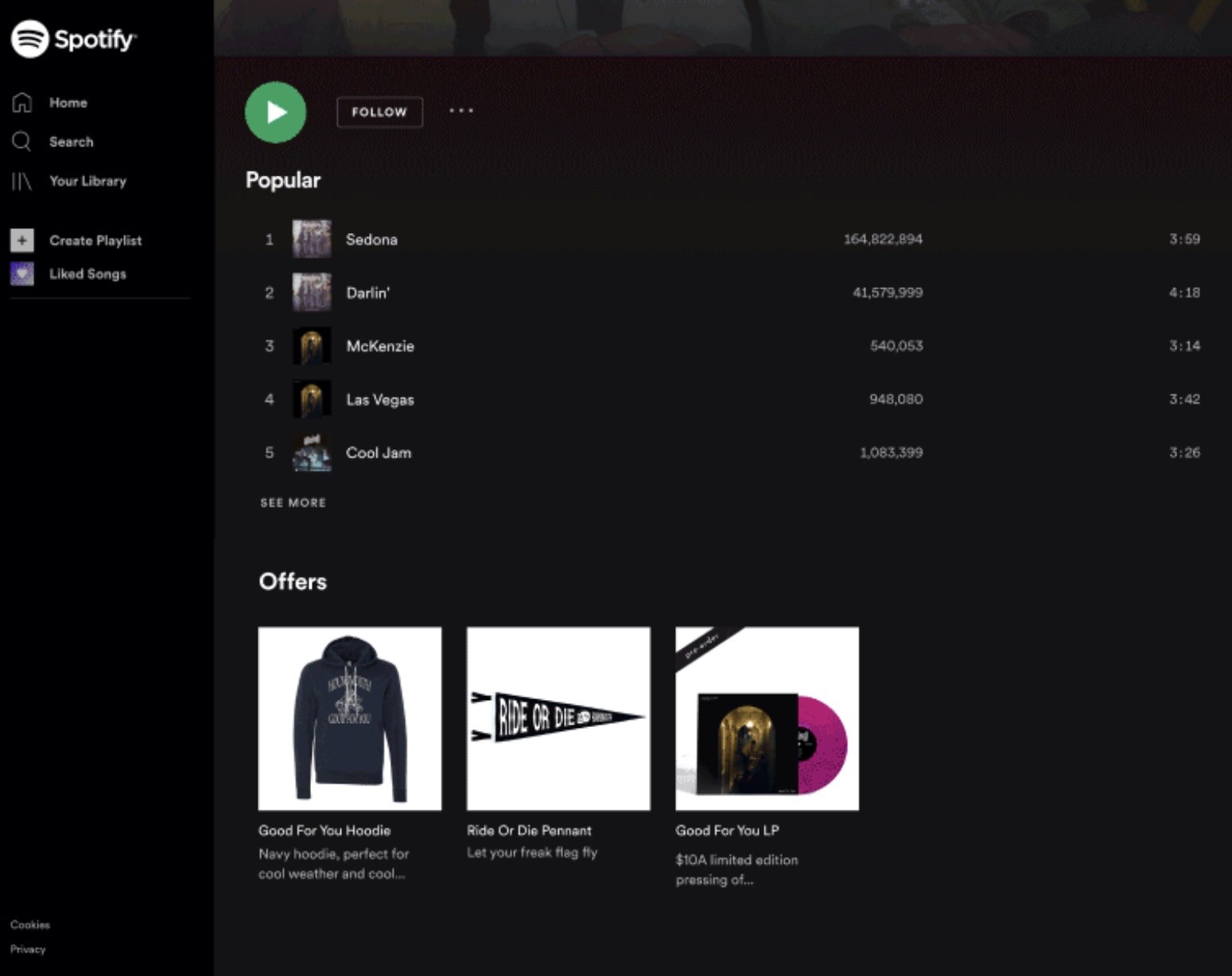View the Ride Or Die Pennant offer

tap(558, 718)
